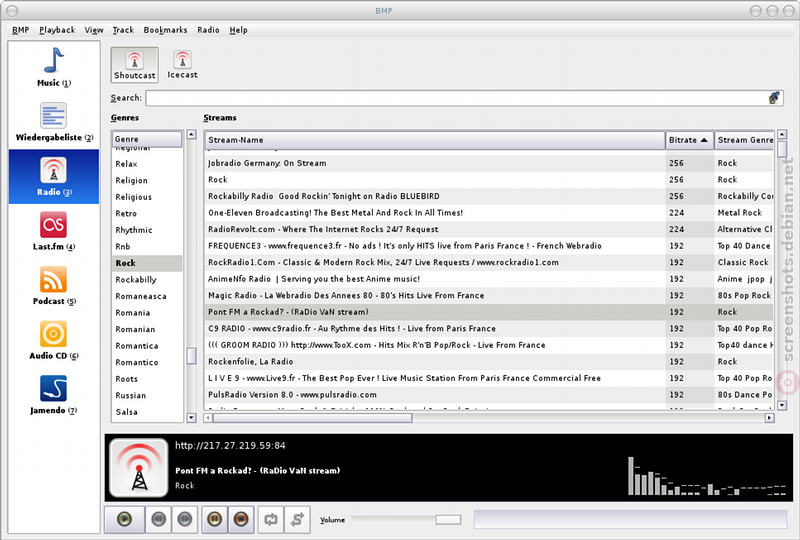The image size is (800, 540).
Task: Adjust the Volume slider handle
Action: (x=448, y=520)
